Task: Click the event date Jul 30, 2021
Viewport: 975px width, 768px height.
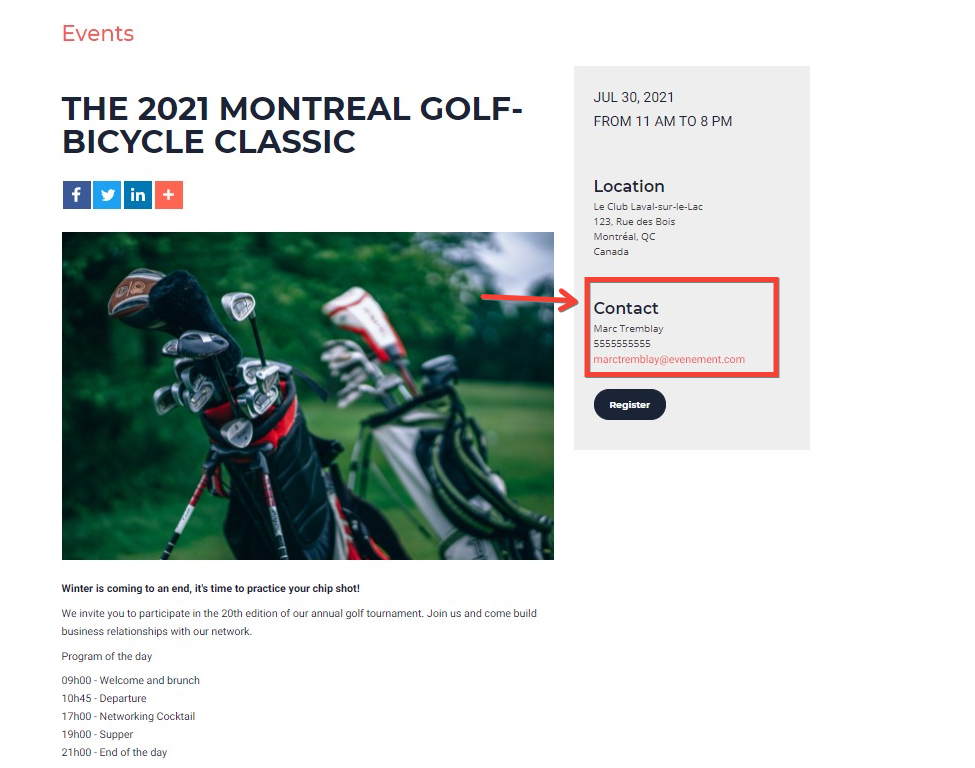Action: click(633, 98)
